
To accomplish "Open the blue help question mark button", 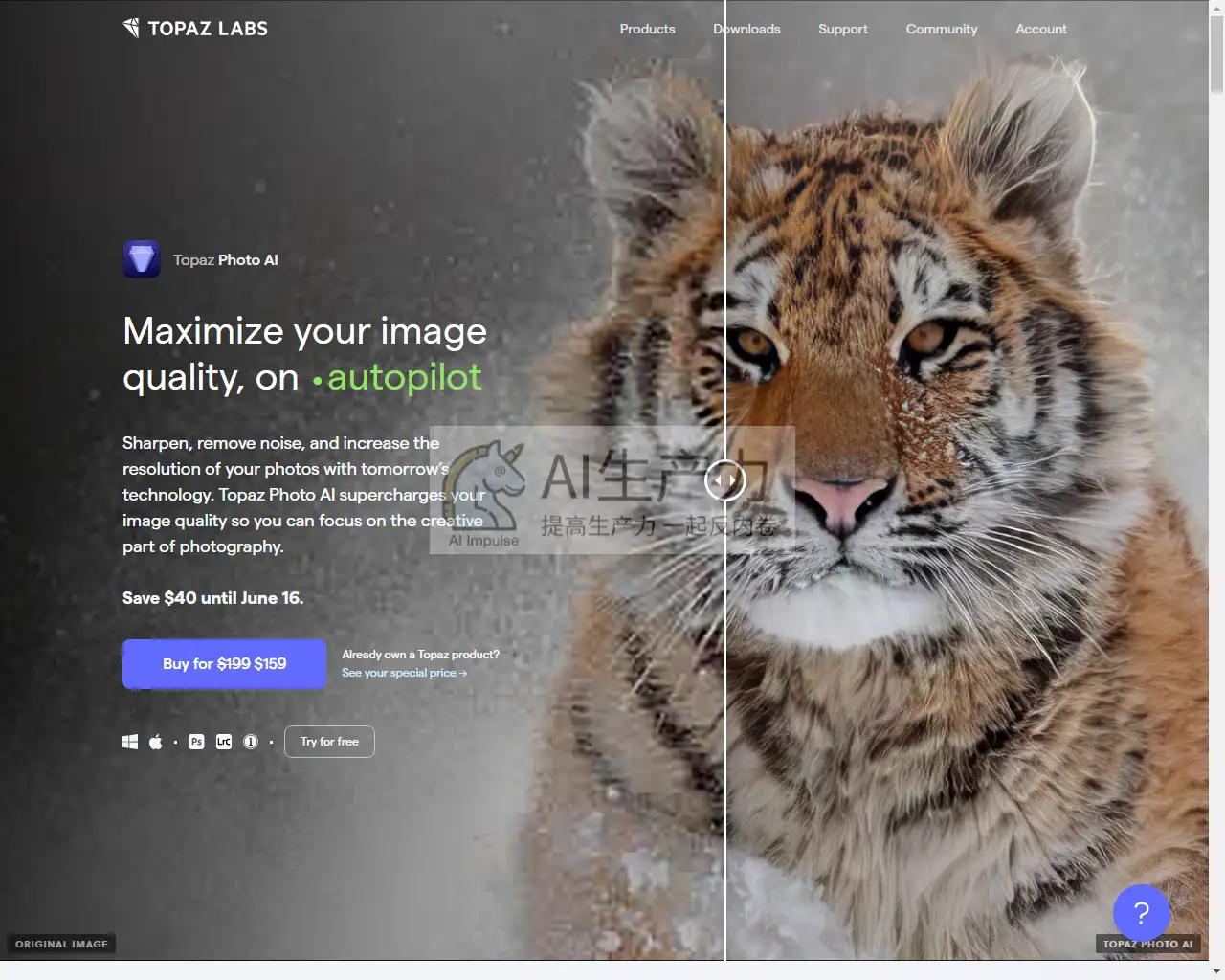I will pos(1141,913).
